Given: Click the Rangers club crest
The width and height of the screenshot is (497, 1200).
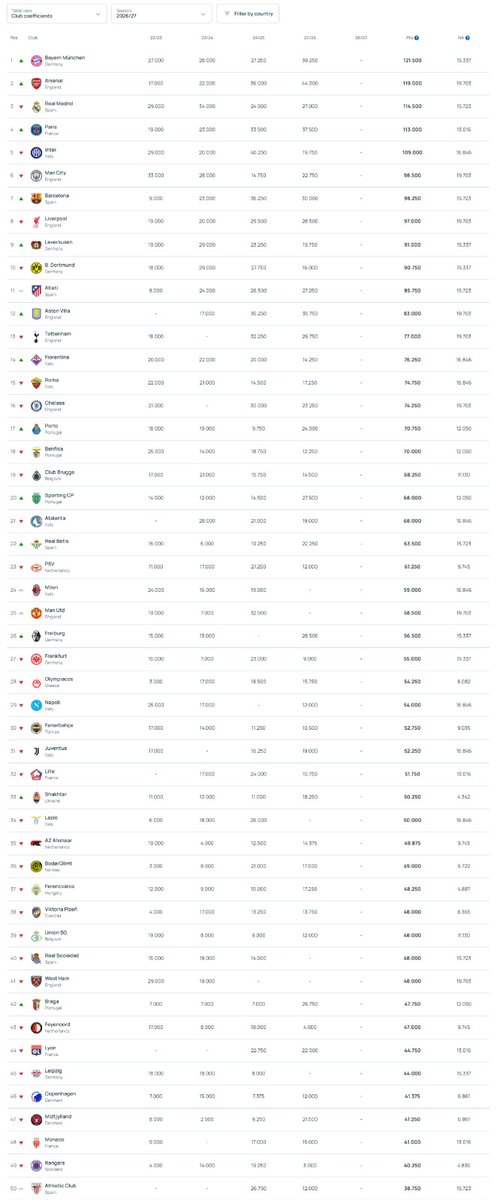Looking at the screenshot, I should pos(36,1164).
